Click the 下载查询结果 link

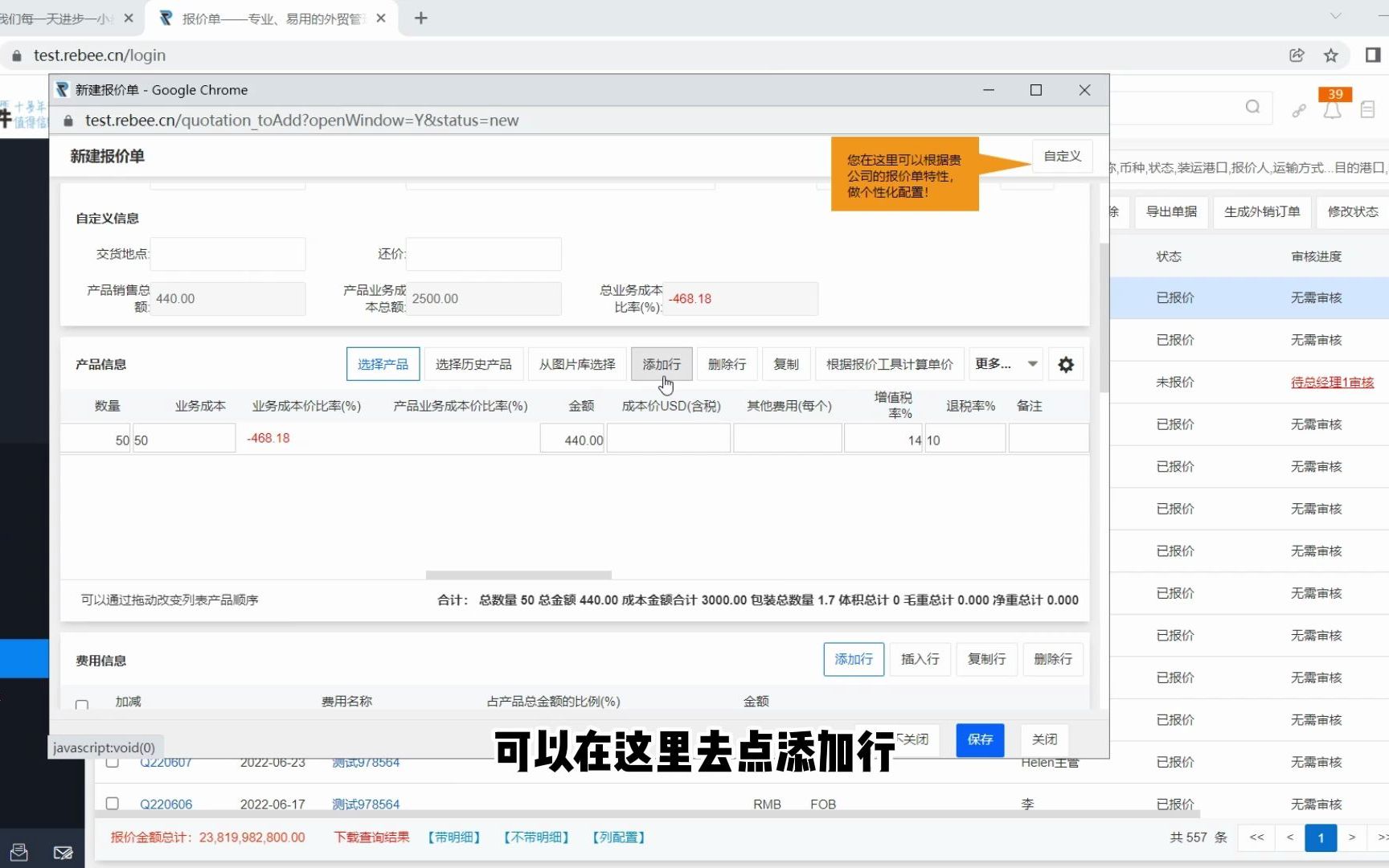[x=371, y=837]
